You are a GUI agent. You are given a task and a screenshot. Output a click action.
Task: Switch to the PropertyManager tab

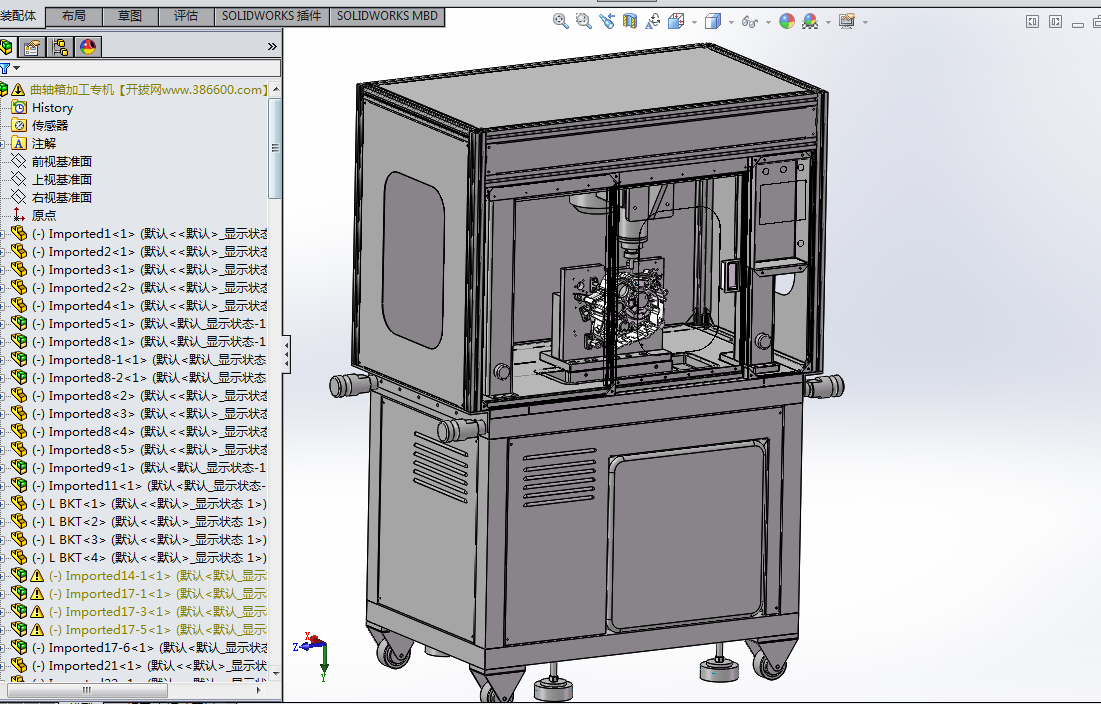click(31, 46)
